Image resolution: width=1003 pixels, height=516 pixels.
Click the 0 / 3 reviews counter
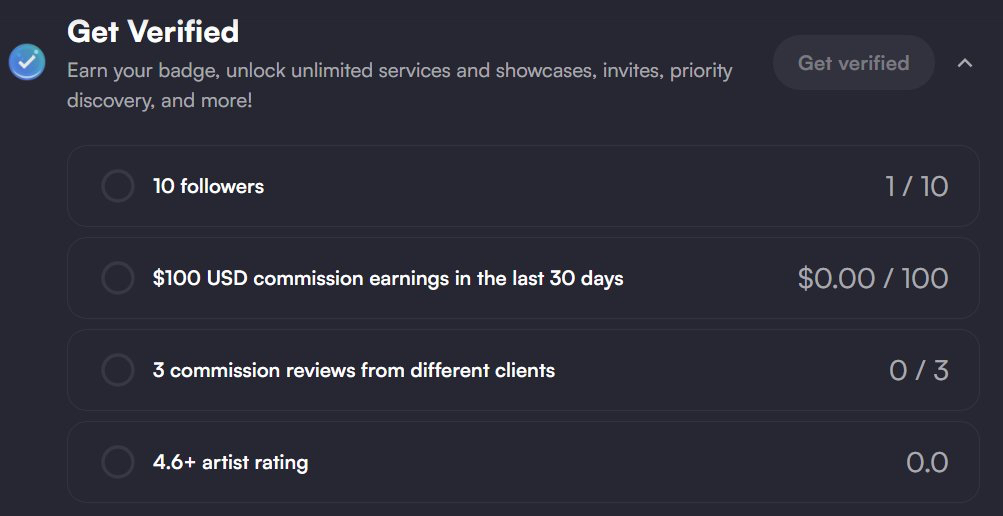(918, 370)
